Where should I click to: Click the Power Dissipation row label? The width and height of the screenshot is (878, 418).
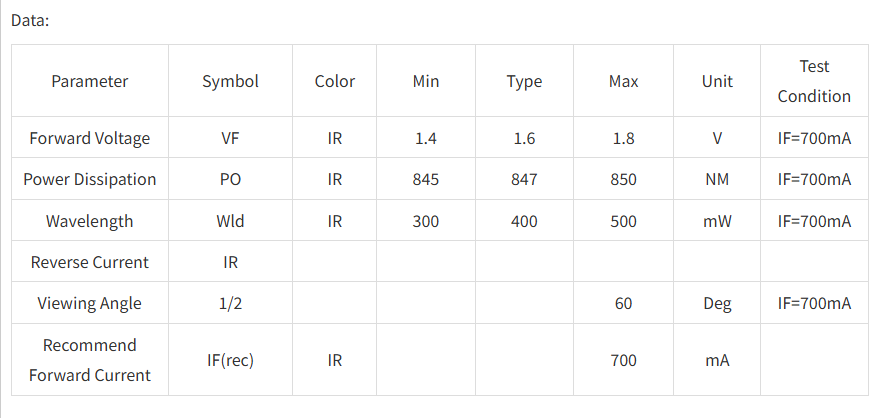click(90, 180)
